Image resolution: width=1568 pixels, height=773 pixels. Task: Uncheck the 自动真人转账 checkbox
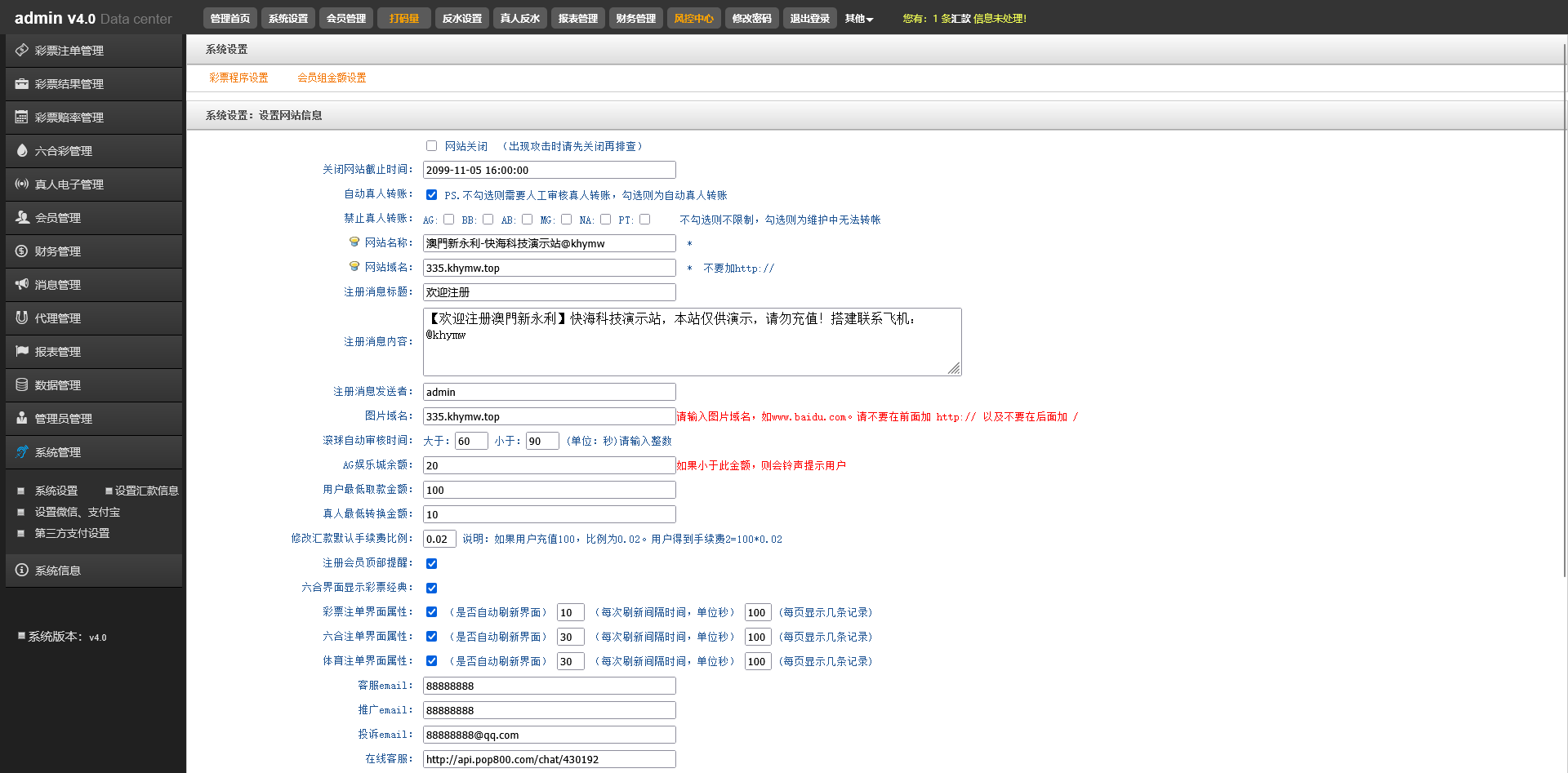431,195
